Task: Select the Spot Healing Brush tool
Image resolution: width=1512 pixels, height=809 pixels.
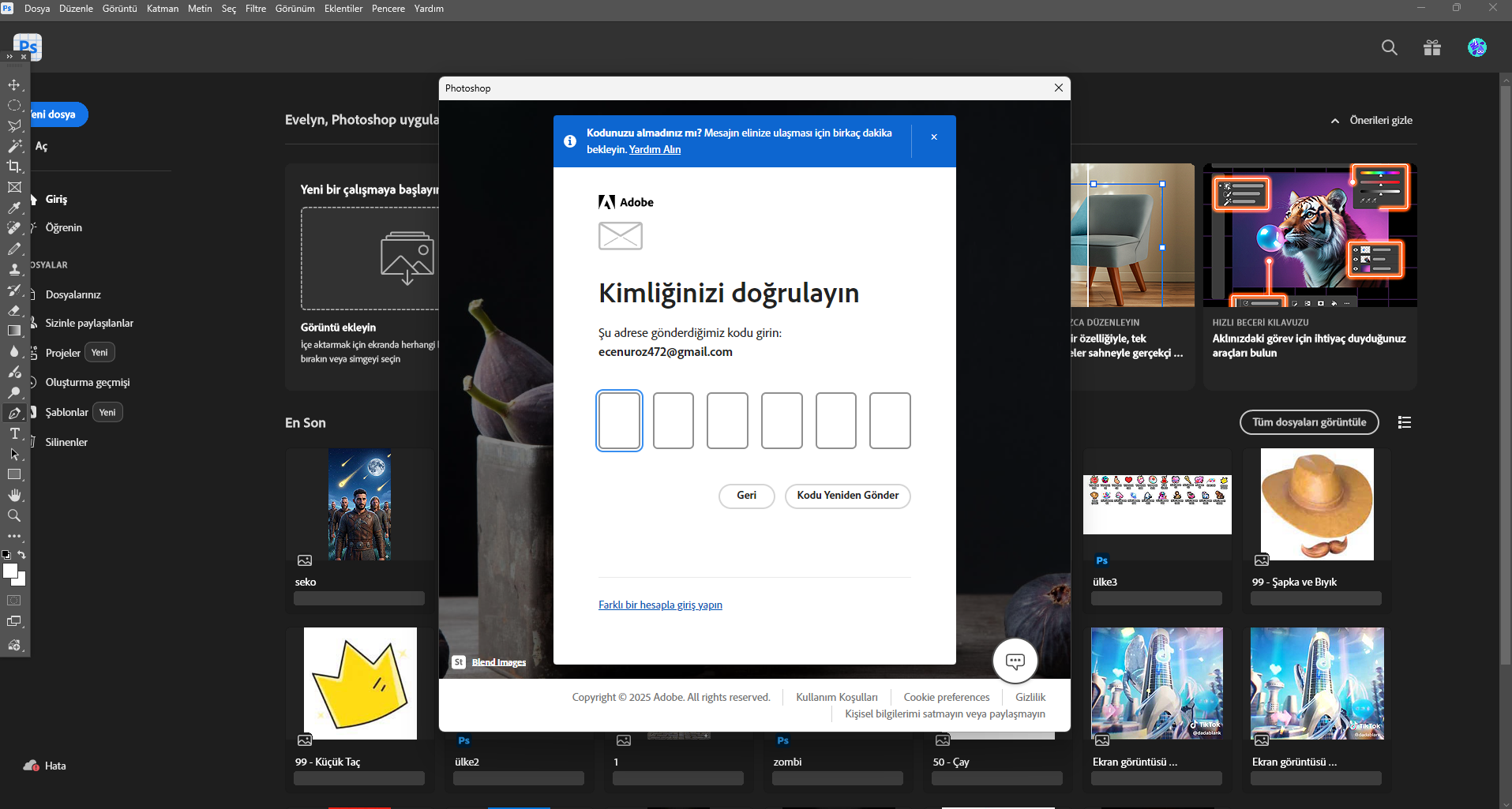Action: 14,228
